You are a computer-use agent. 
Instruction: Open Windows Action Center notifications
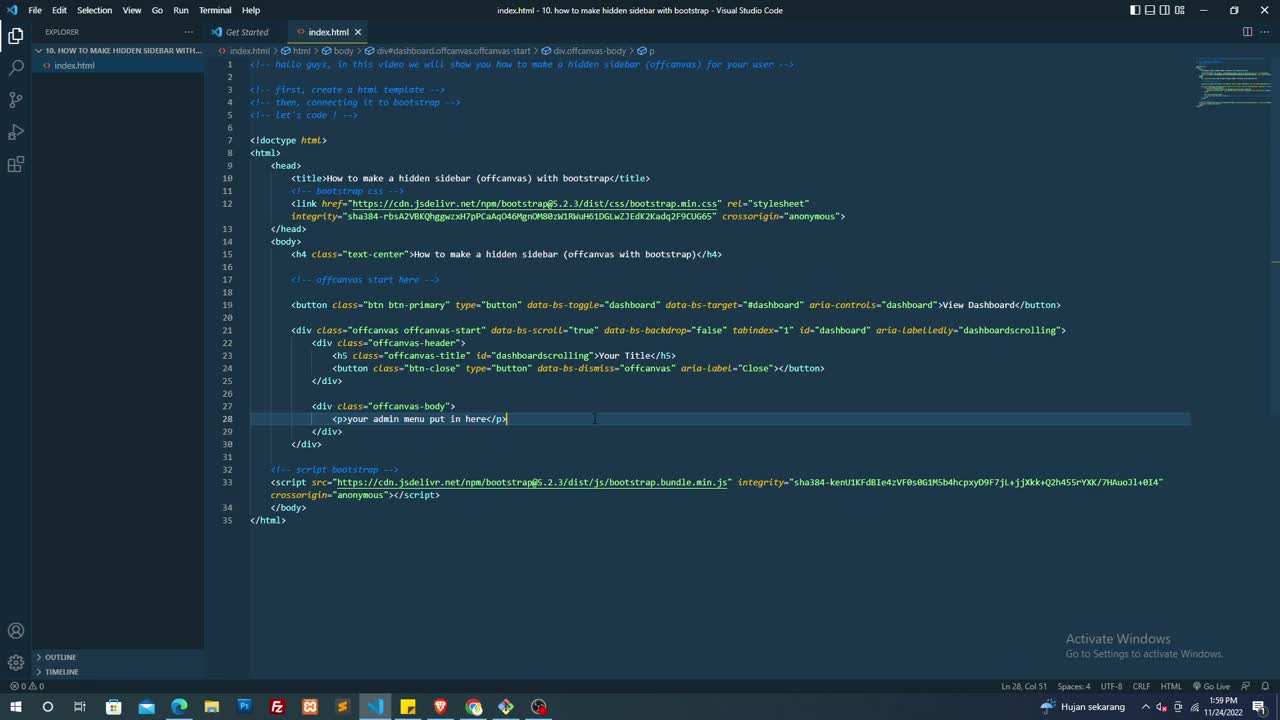coord(1260,707)
